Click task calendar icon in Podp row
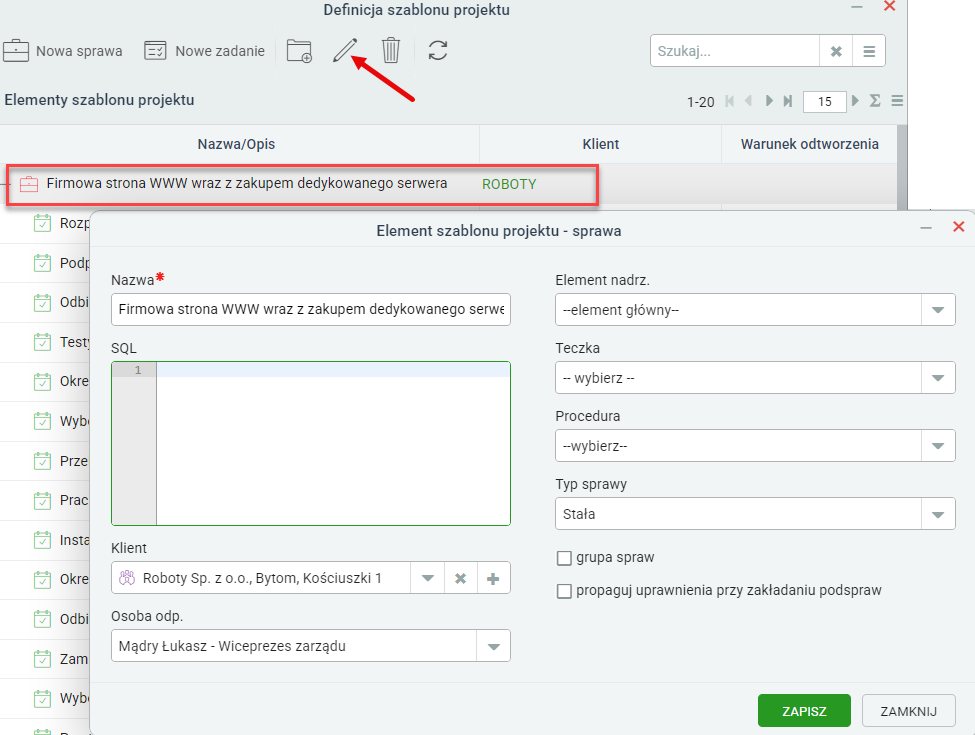The image size is (975, 735). (x=42, y=263)
